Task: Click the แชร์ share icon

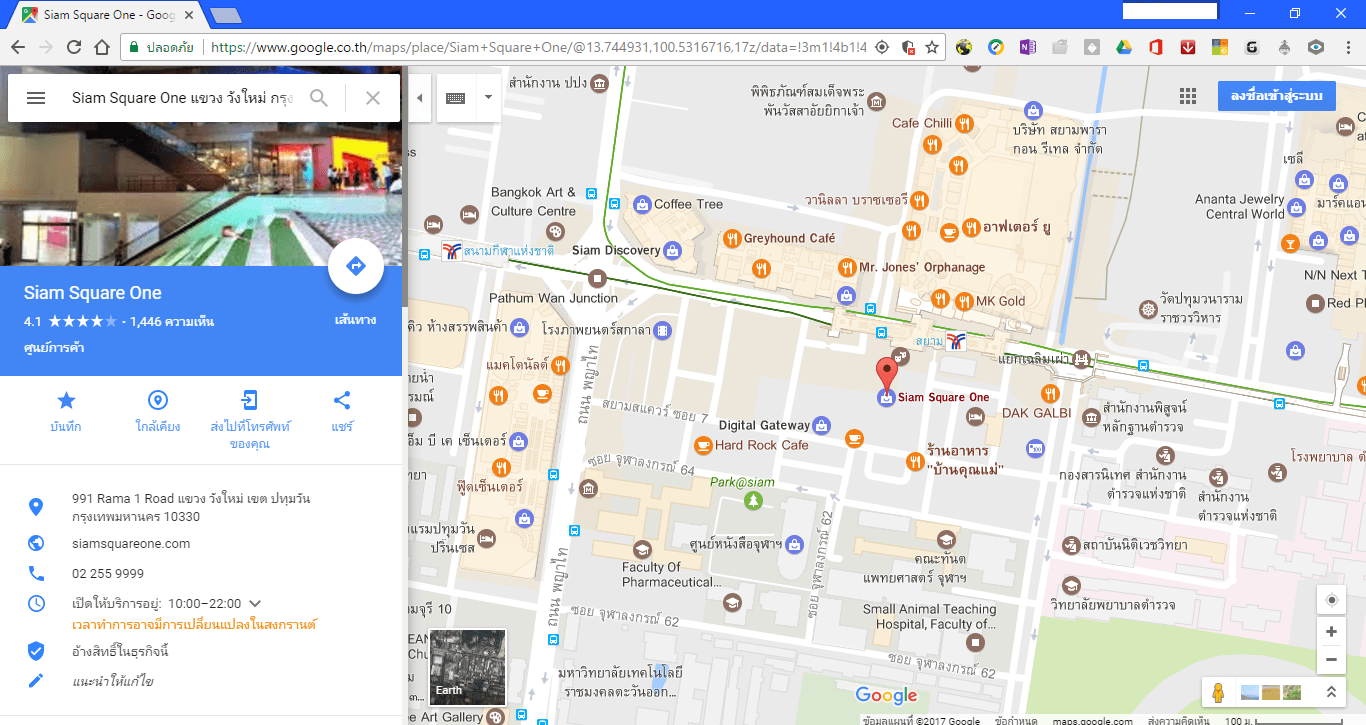Action: [342, 401]
